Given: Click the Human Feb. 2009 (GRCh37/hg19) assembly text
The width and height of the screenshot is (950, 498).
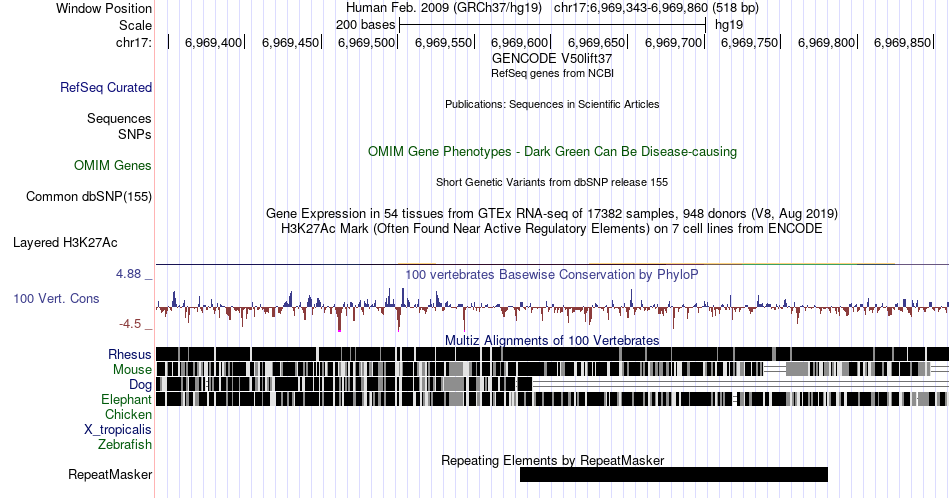Looking at the screenshot, I should click(x=443, y=8).
